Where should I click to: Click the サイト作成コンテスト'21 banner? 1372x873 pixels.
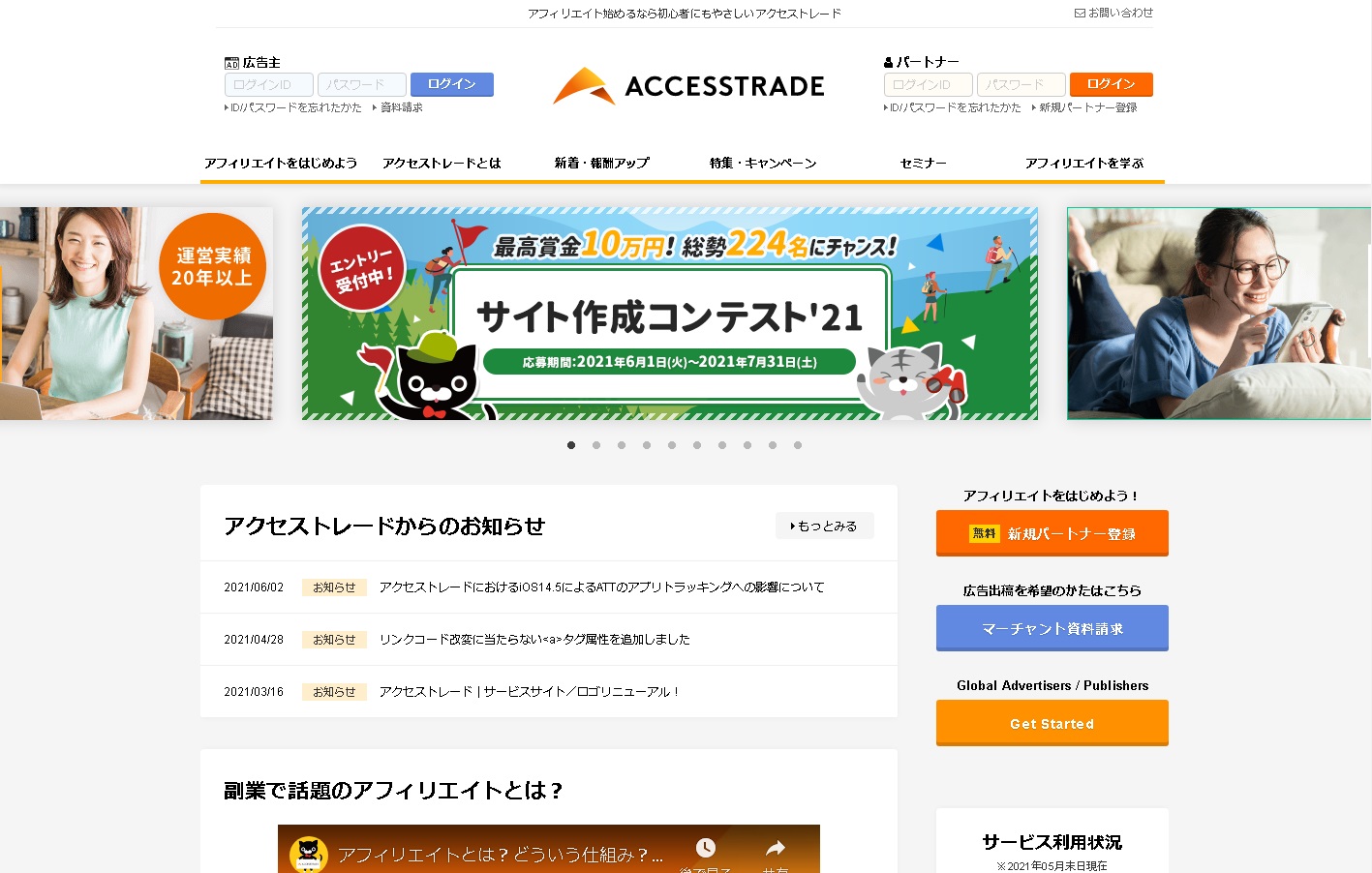pyautogui.click(x=670, y=314)
